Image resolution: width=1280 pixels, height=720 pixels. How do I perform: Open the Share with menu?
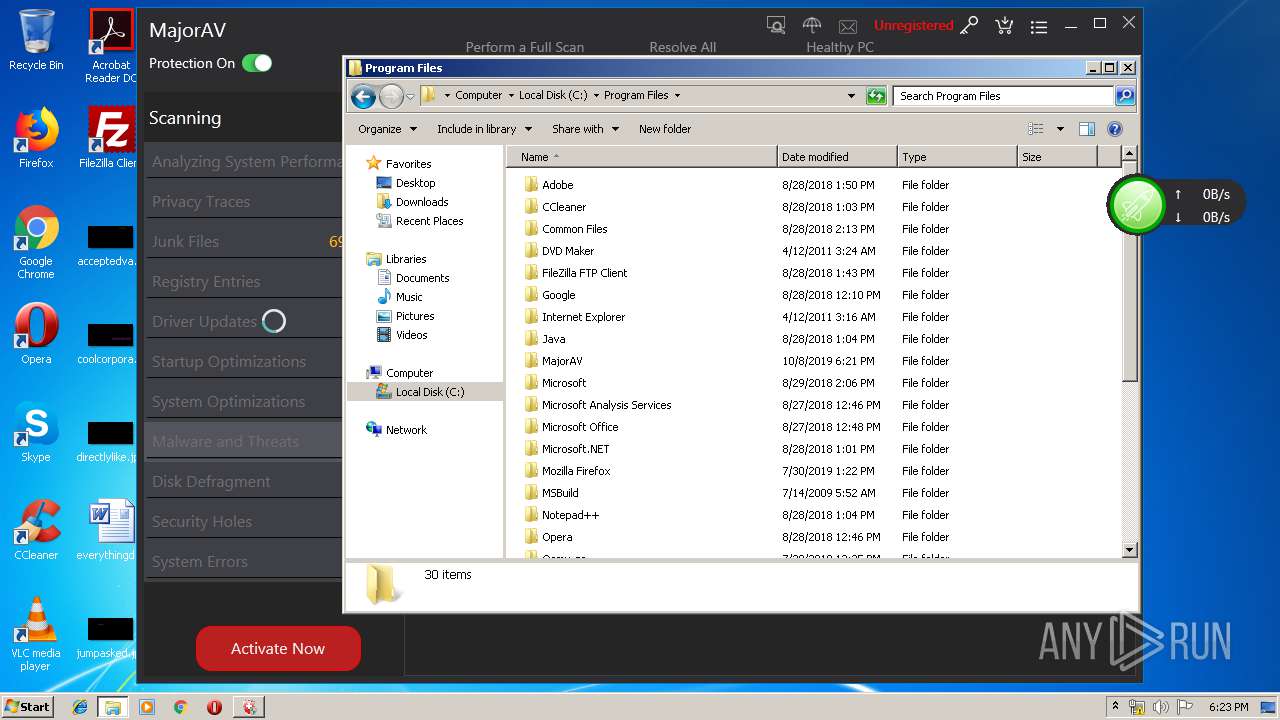tap(585, 129)
